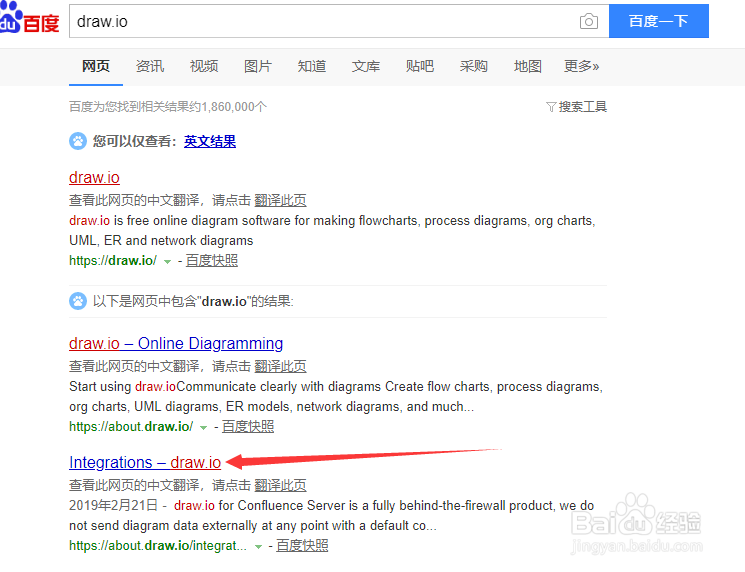Click the funnel icon beside 搜索工具
The image size is (745, 572).
pos(551,107)
